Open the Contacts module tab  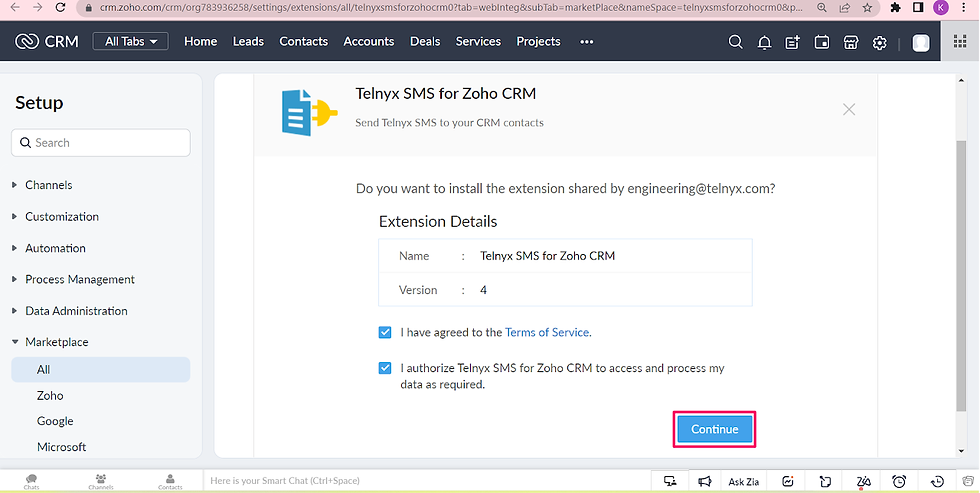click(x=304, y=41)
